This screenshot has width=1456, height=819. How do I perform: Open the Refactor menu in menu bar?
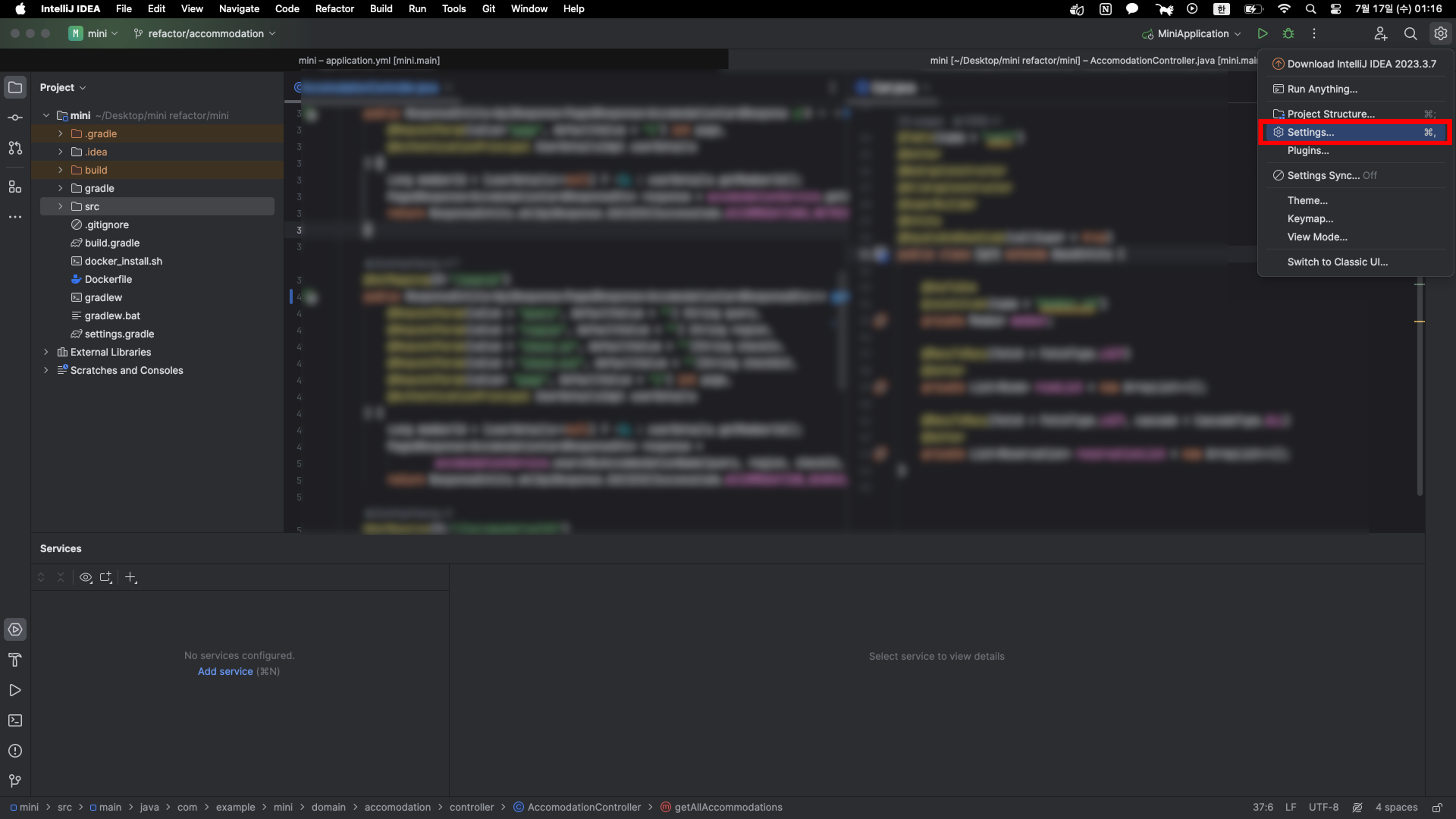click(x=334, y=9)
